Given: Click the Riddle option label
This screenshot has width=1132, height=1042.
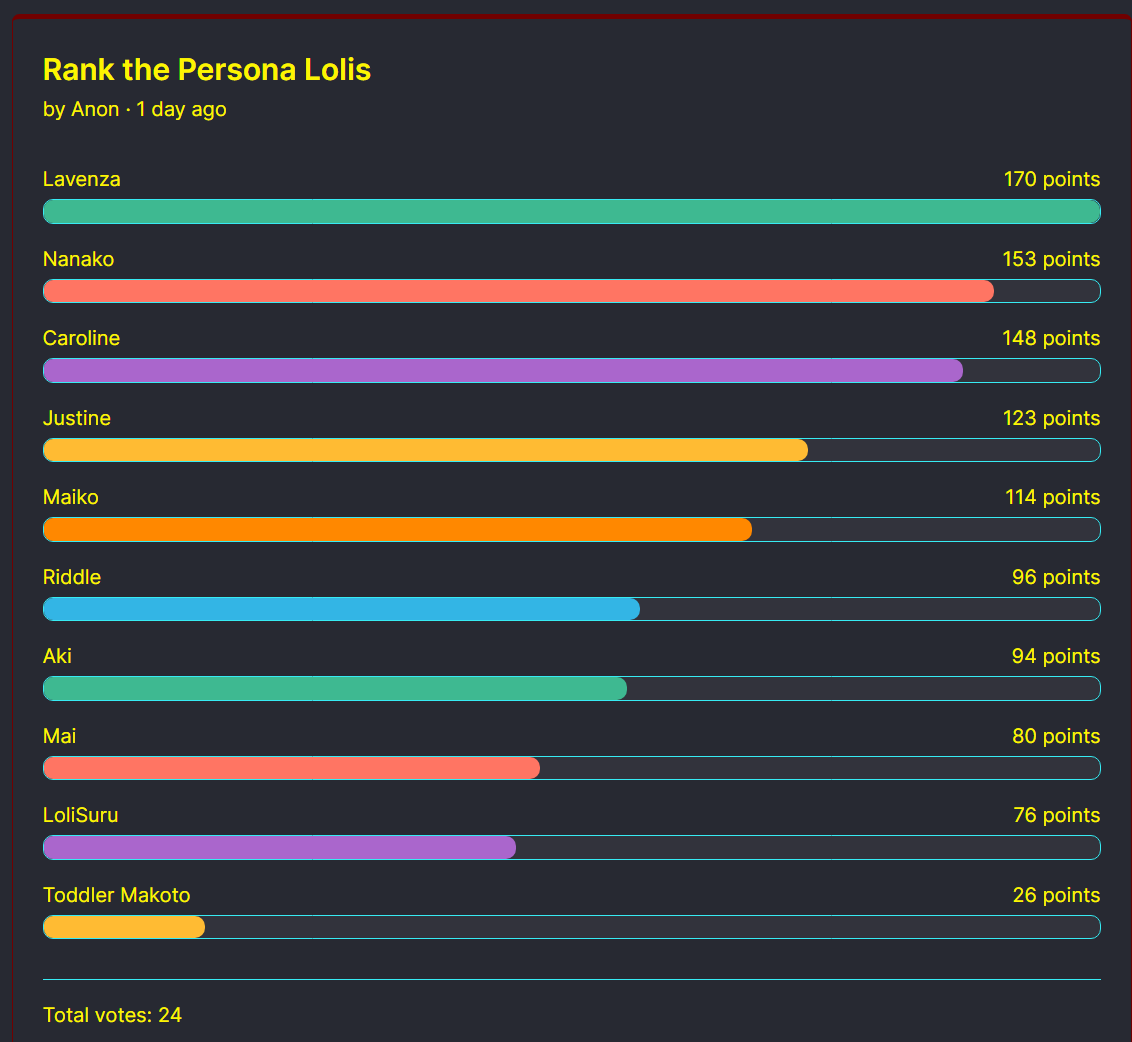Looking at the screenshot, I should coord(72,577).
